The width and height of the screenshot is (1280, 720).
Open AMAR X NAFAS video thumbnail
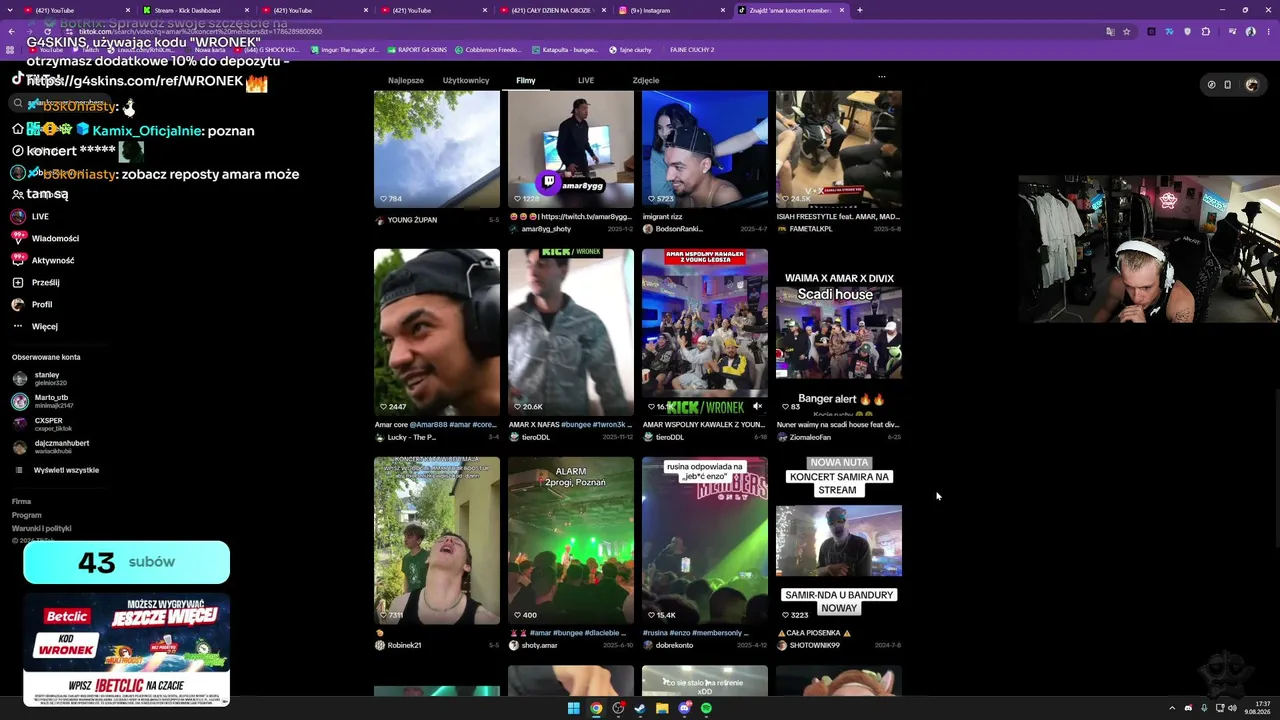571,332
